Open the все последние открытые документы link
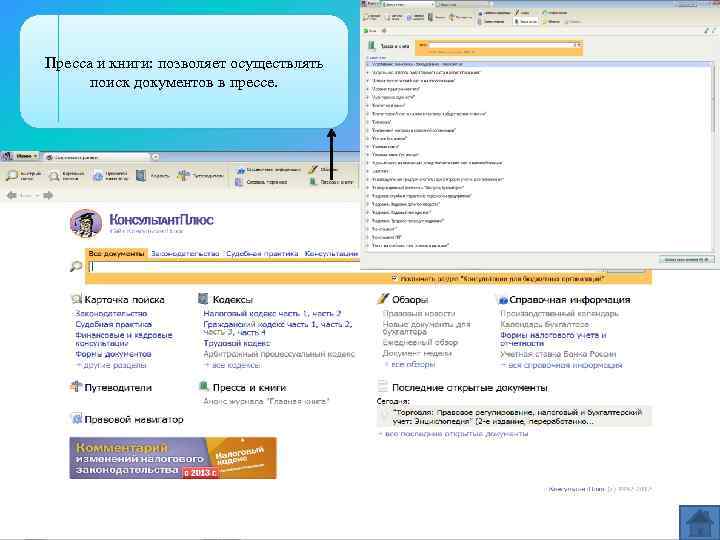 click(453, 434)
